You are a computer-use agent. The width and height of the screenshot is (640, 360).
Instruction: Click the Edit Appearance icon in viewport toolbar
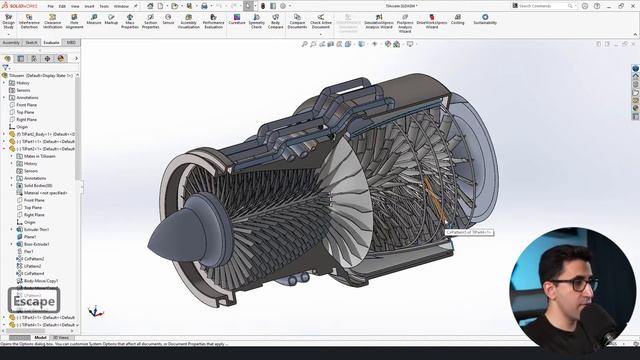pyautogui.click(x=388, y=44)
